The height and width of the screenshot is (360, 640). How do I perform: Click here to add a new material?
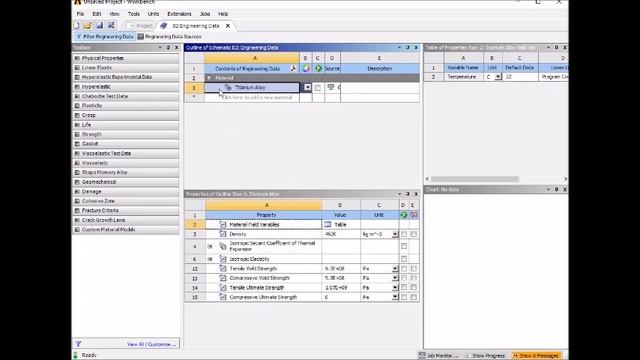(257, 98)
